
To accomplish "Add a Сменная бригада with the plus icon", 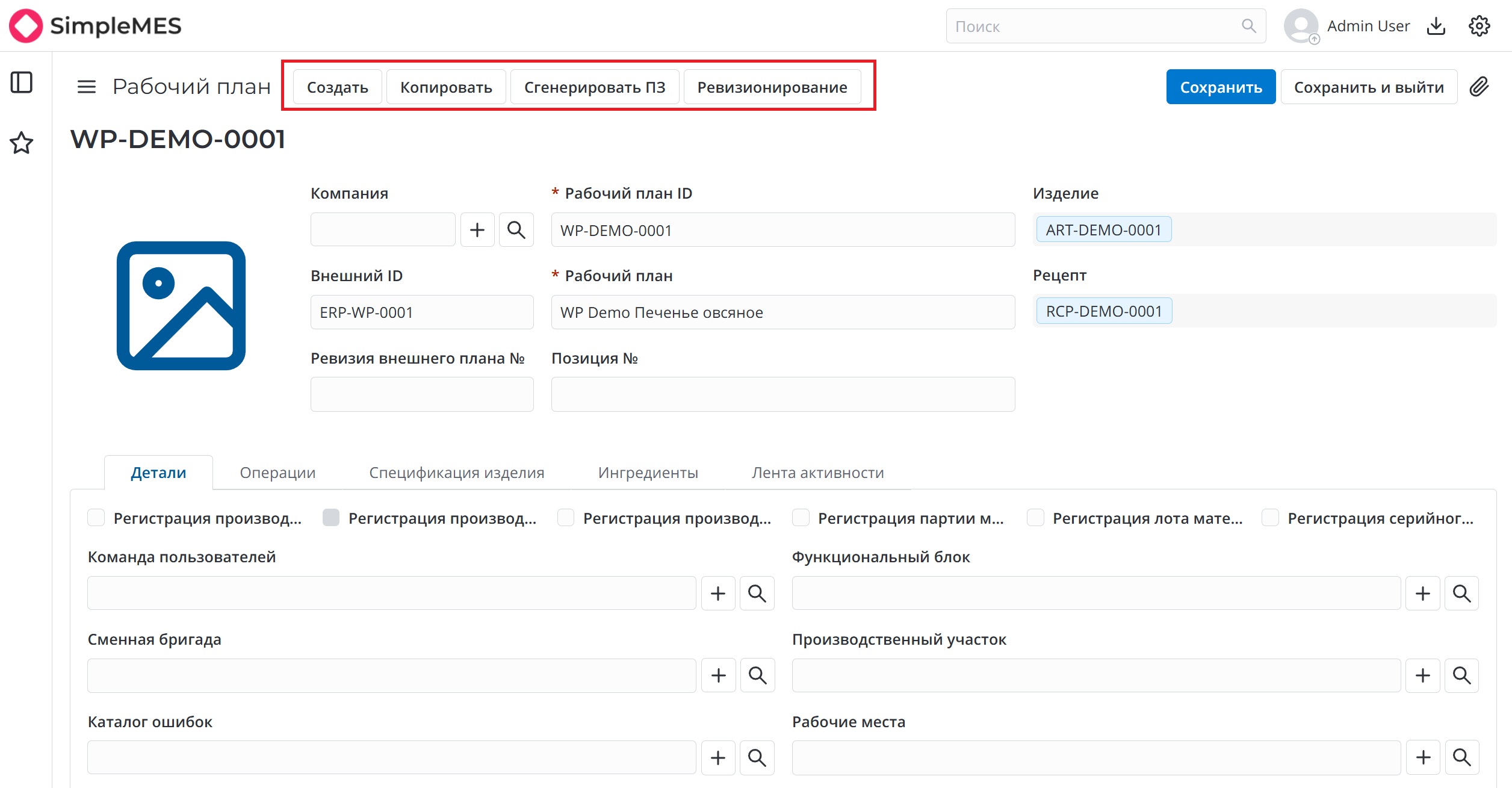I will tap(719, 675).
